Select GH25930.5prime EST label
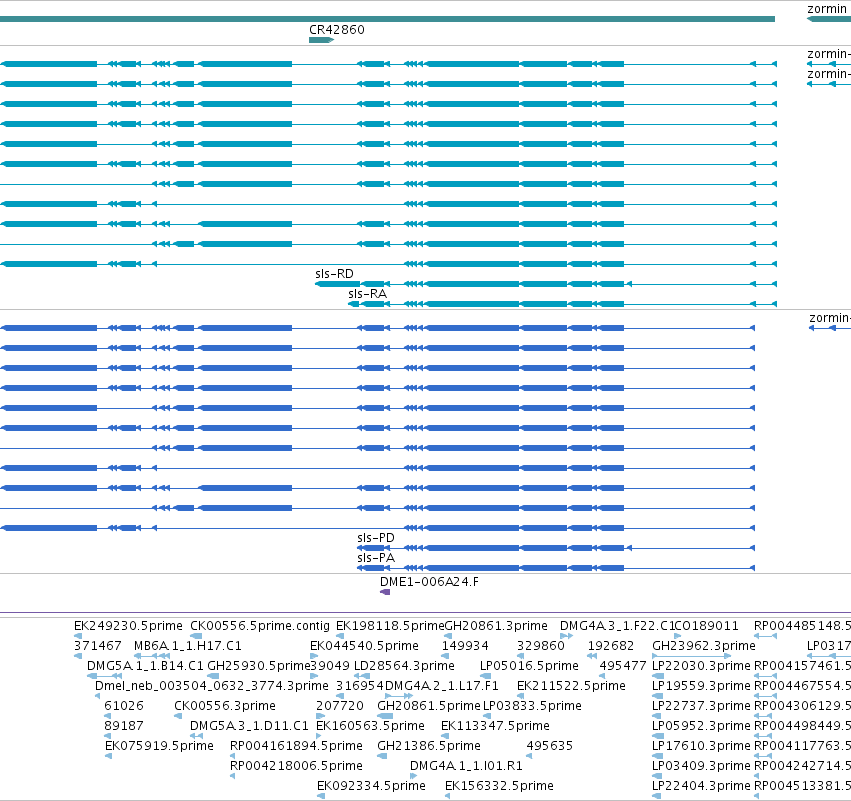Viewport: 851px width, 801px height. tap(258, 666)
